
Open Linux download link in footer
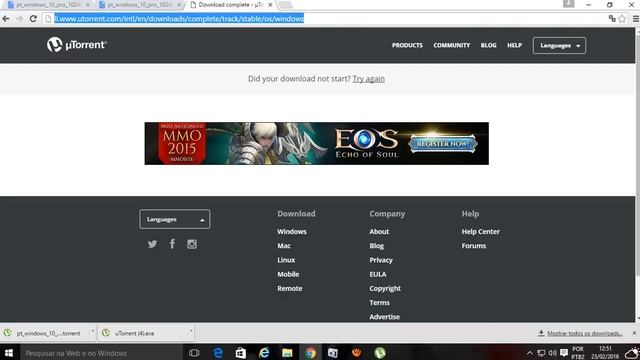pos(286,260)
